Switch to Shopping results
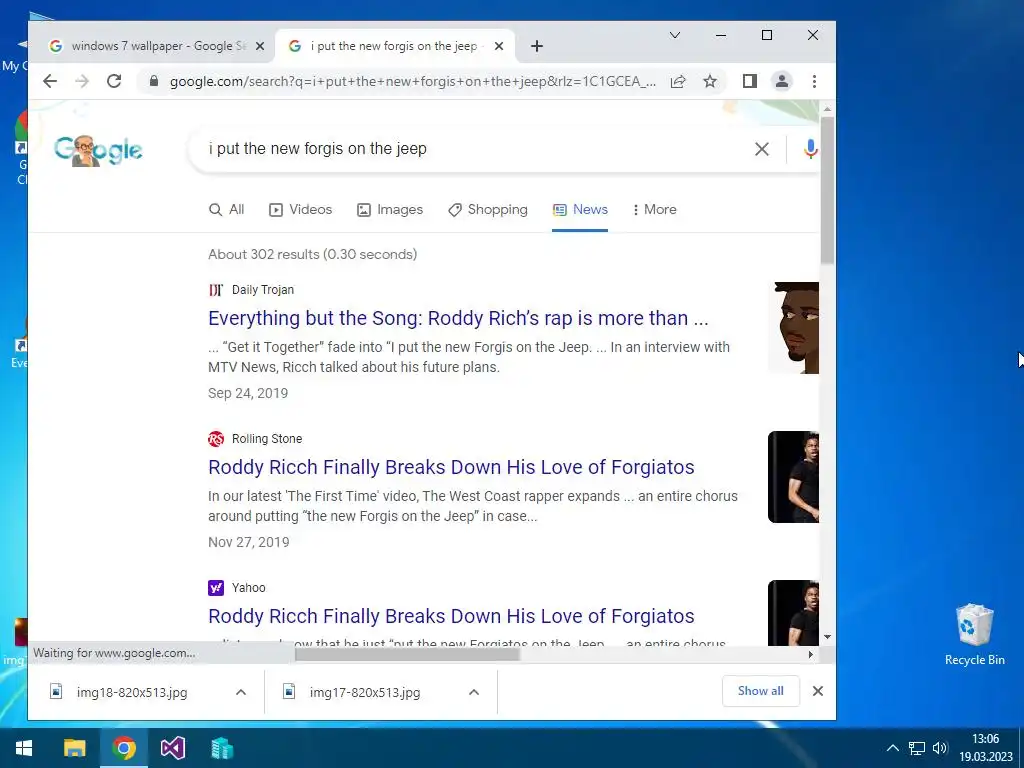The height and width of the screenshot is (768, 1024). [488, 210]
